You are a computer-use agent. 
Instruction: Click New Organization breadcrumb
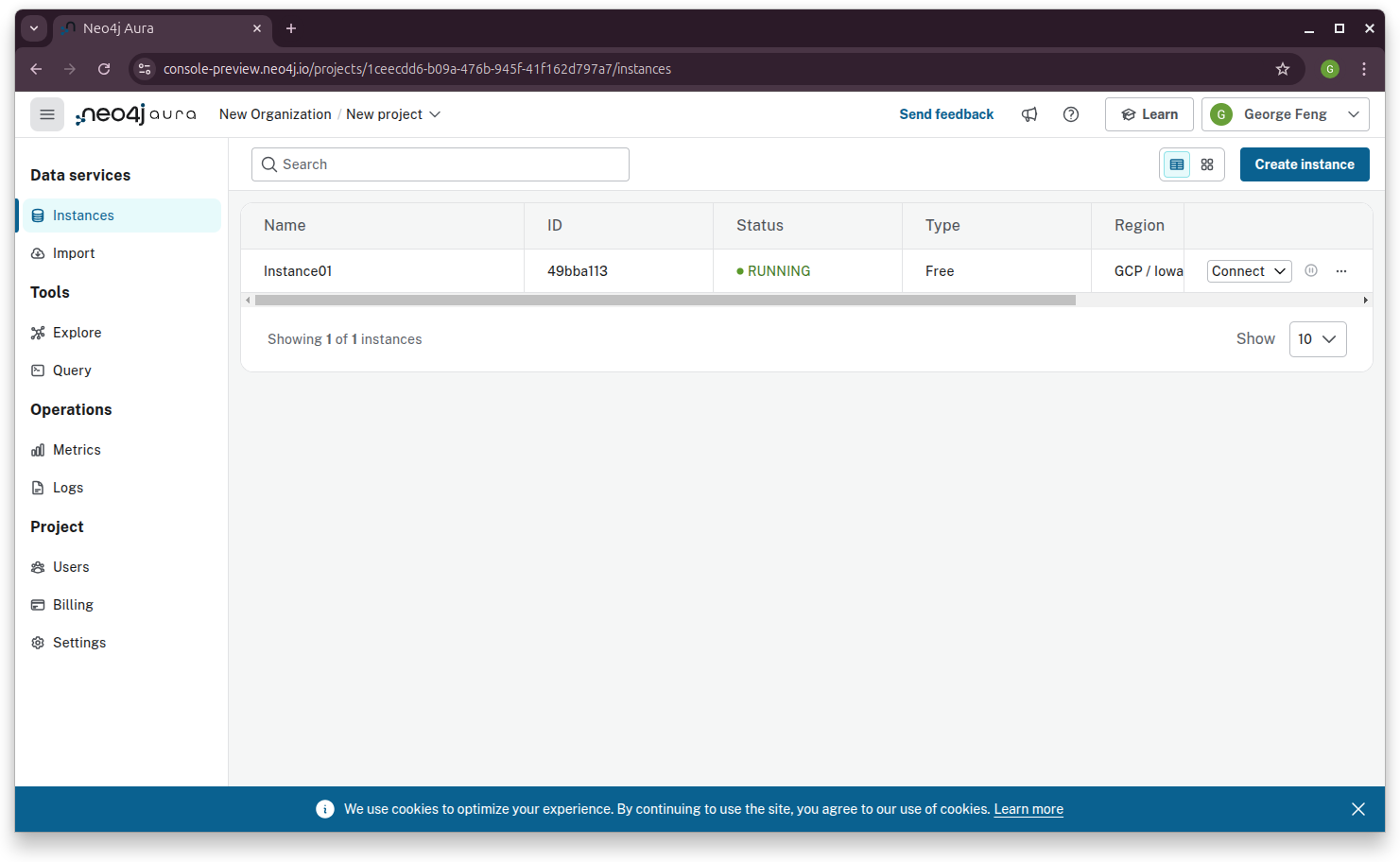coord(275,114)
